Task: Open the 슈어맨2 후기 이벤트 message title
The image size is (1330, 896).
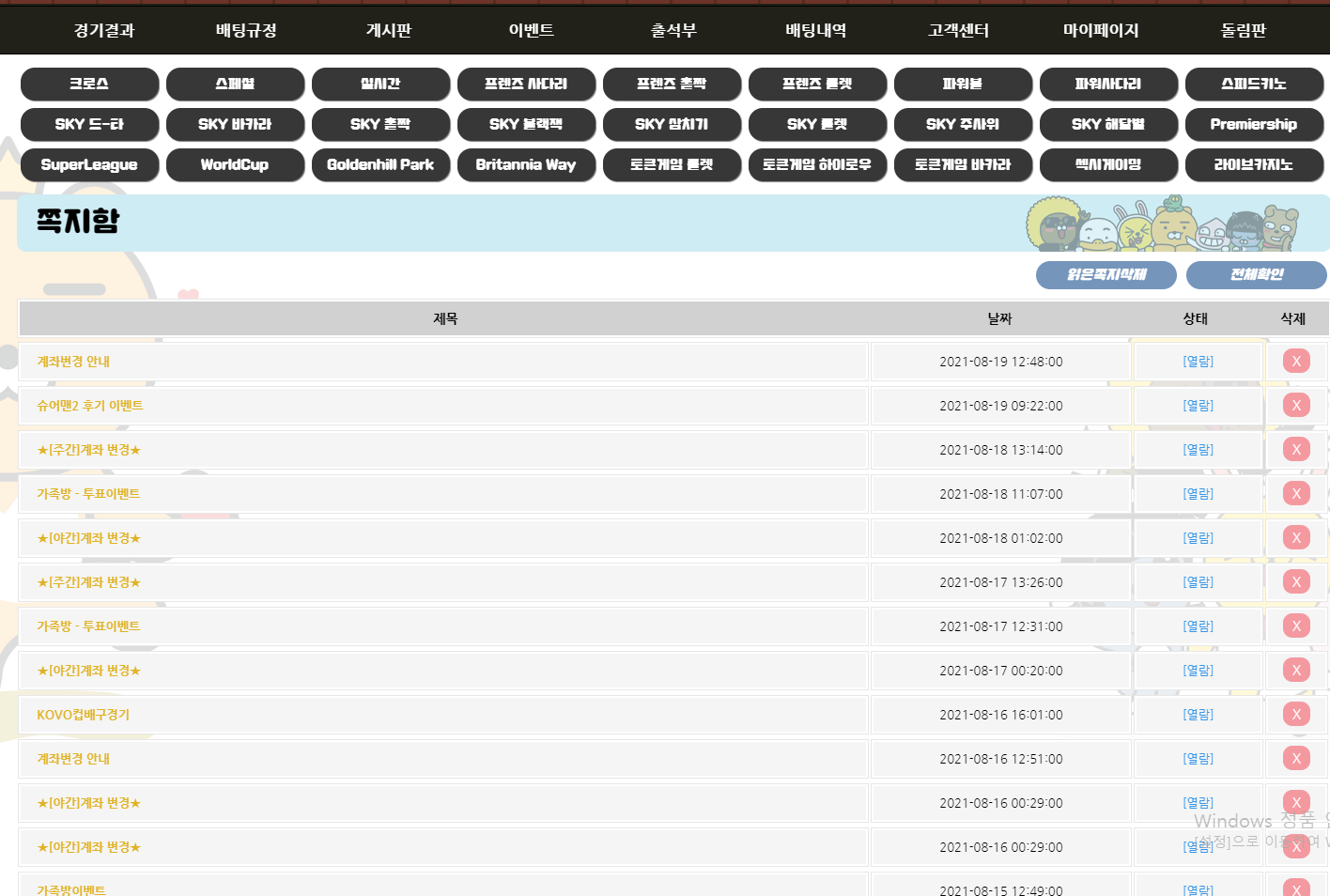Action: 90,406
